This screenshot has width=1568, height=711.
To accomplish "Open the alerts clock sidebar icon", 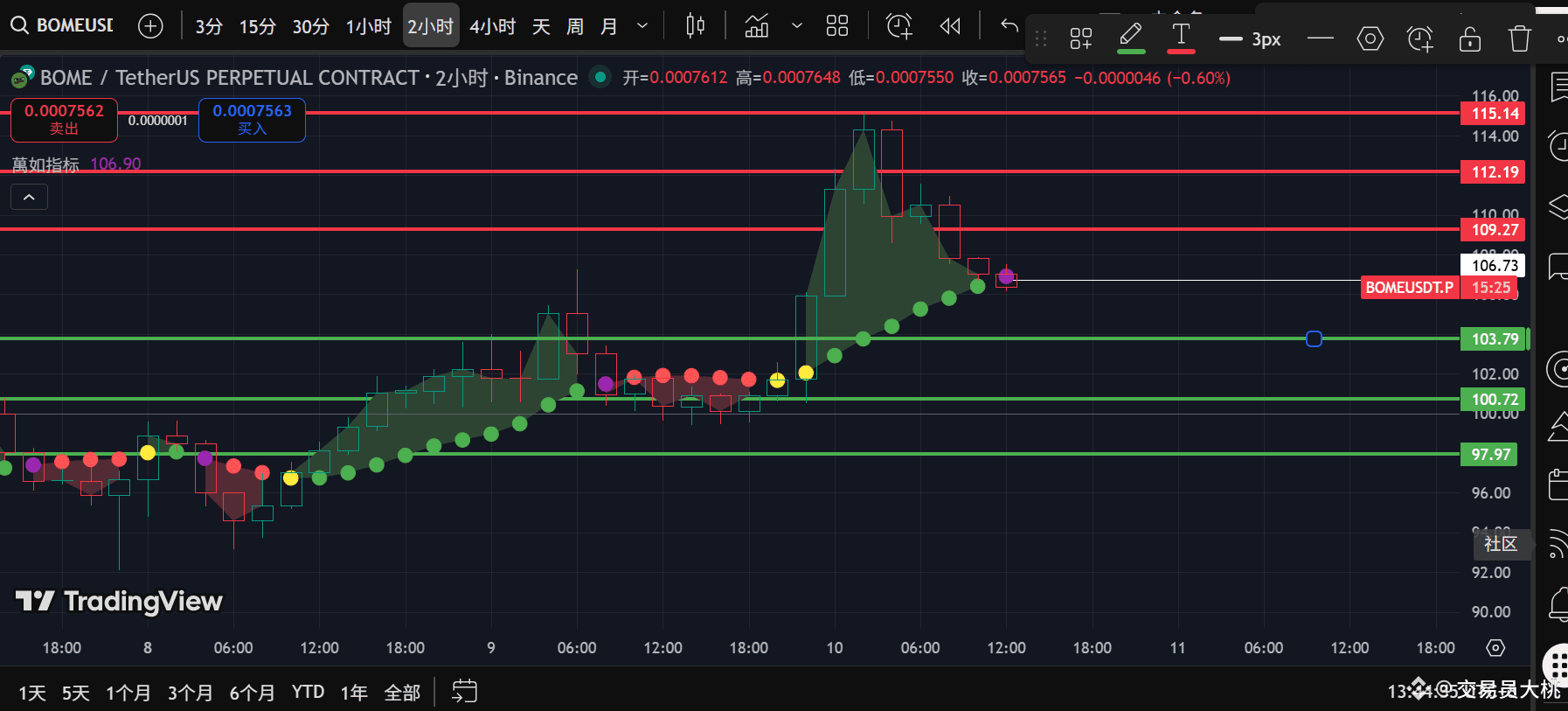I will pyautogui.click(x=1558, y=145).
